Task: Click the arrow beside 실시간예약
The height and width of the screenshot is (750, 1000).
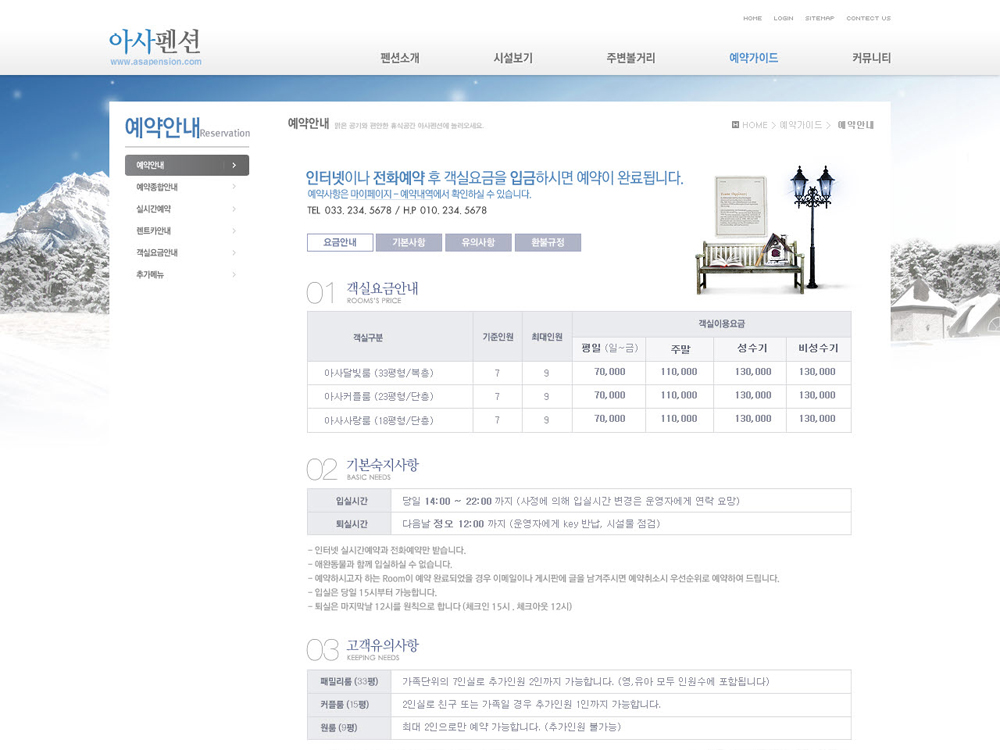Action: click(234, 209)
